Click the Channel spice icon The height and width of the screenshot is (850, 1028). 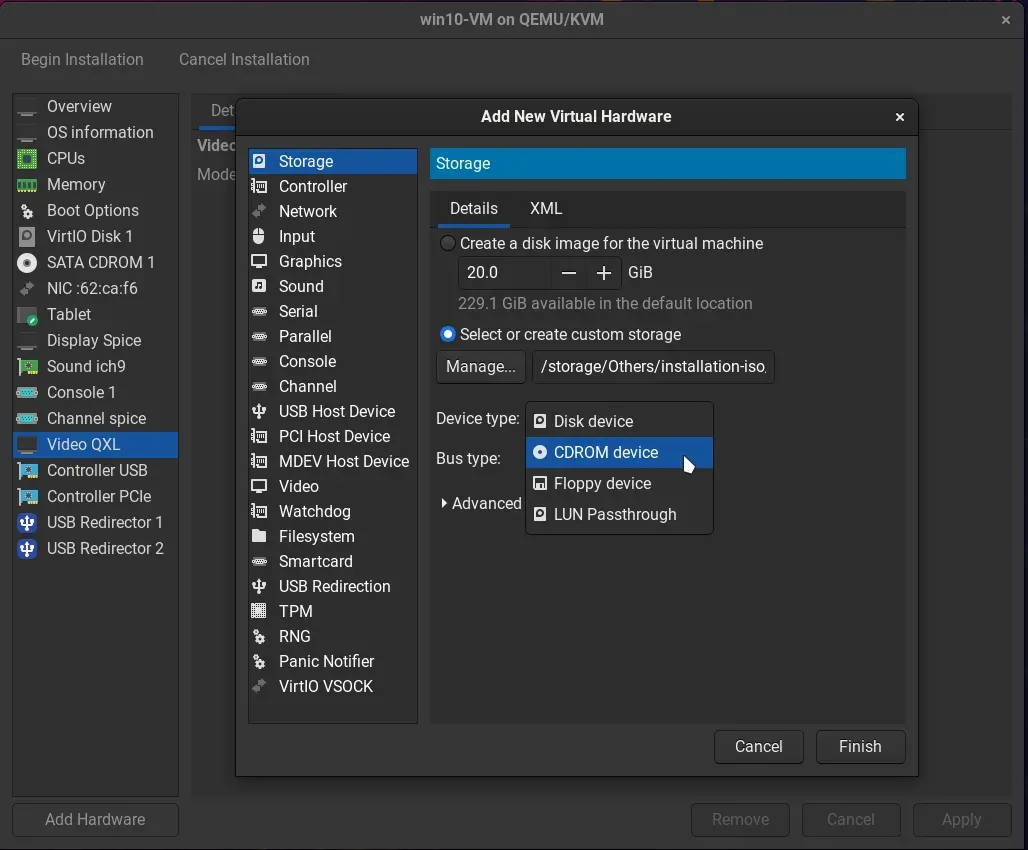coord(27,418)
